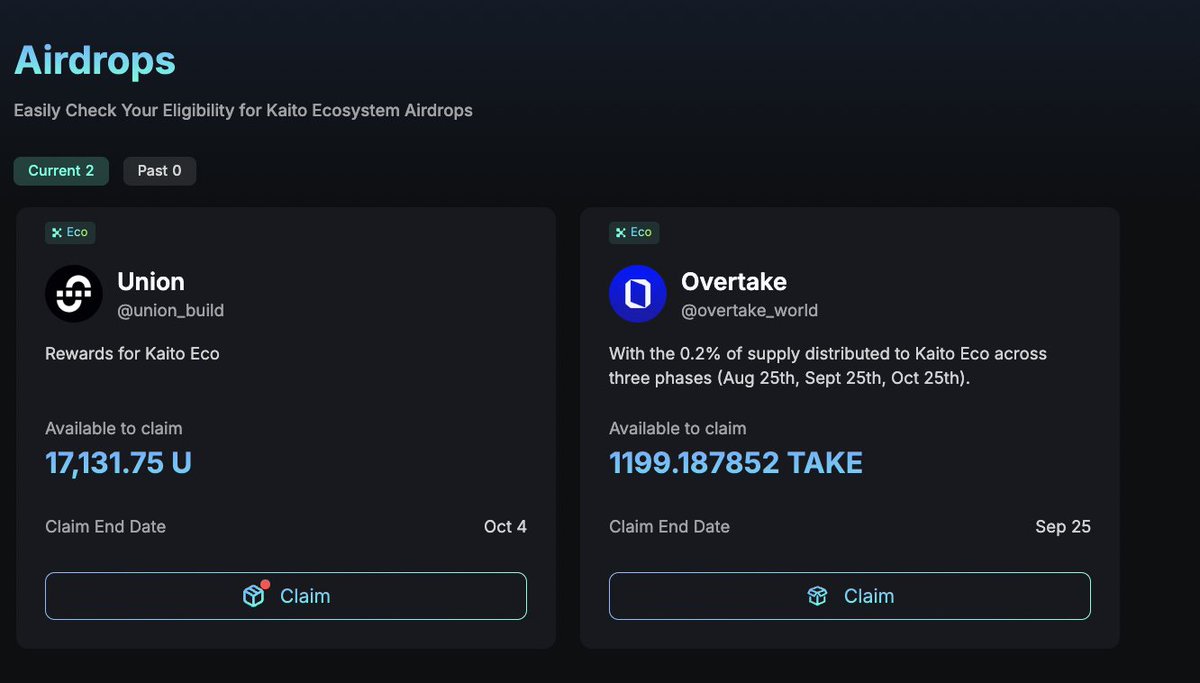Switch to the Past 0 tab
Image resolution: width=1200 pixels, height=683 pixels.
click(x=160, y=171)
